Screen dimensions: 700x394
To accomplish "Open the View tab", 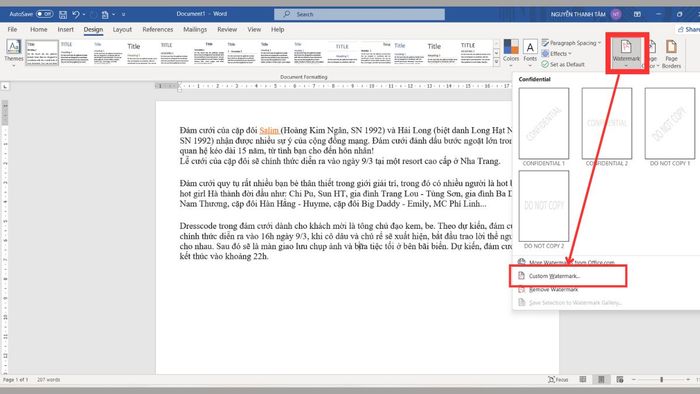I will [x=254, y=29].
